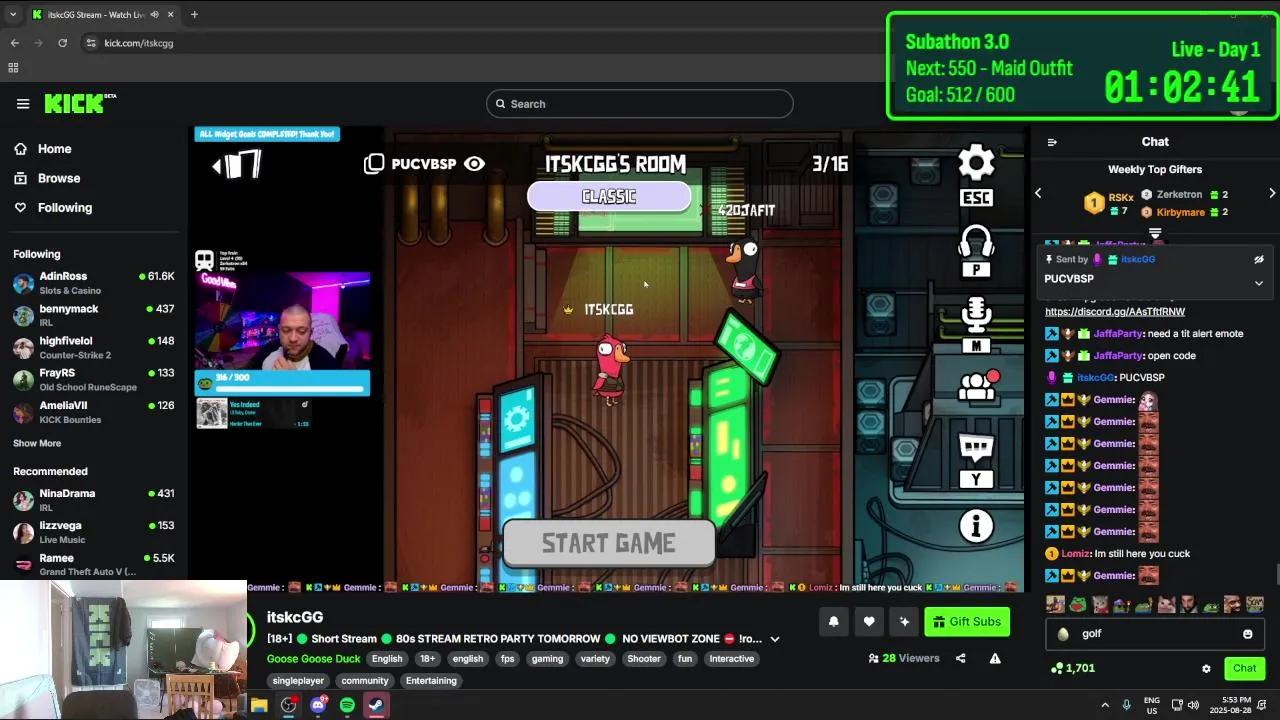1280x720 pixels.
Task: Click the CLASSIC game mode selector
Action: tap(609, 197)
